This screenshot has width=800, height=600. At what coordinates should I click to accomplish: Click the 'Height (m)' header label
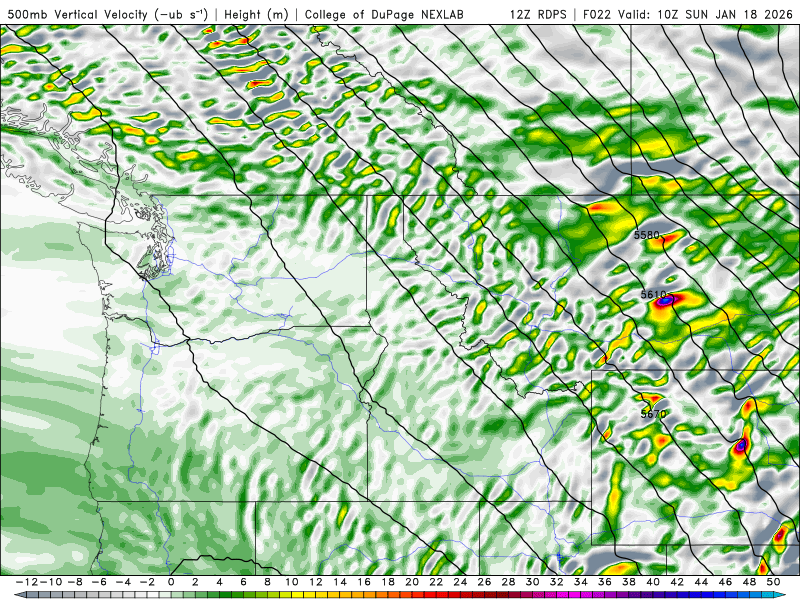[x=256, y=14]
